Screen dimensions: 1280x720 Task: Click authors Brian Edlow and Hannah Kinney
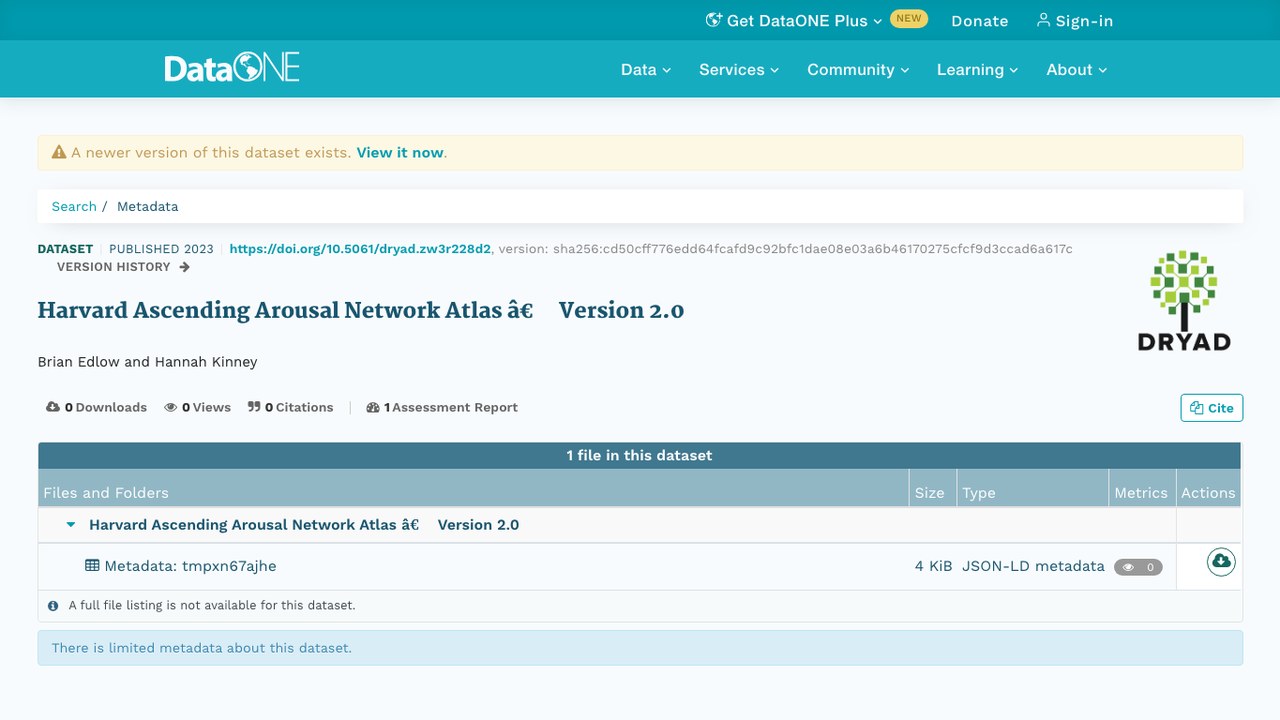[148, 362]
